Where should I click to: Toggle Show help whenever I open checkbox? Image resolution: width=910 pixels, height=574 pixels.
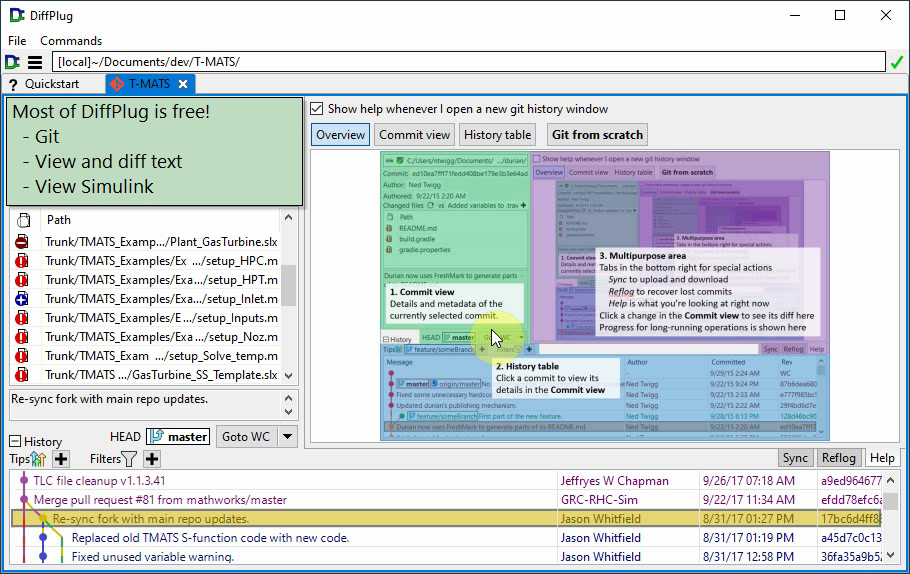(x=316, y=109)
